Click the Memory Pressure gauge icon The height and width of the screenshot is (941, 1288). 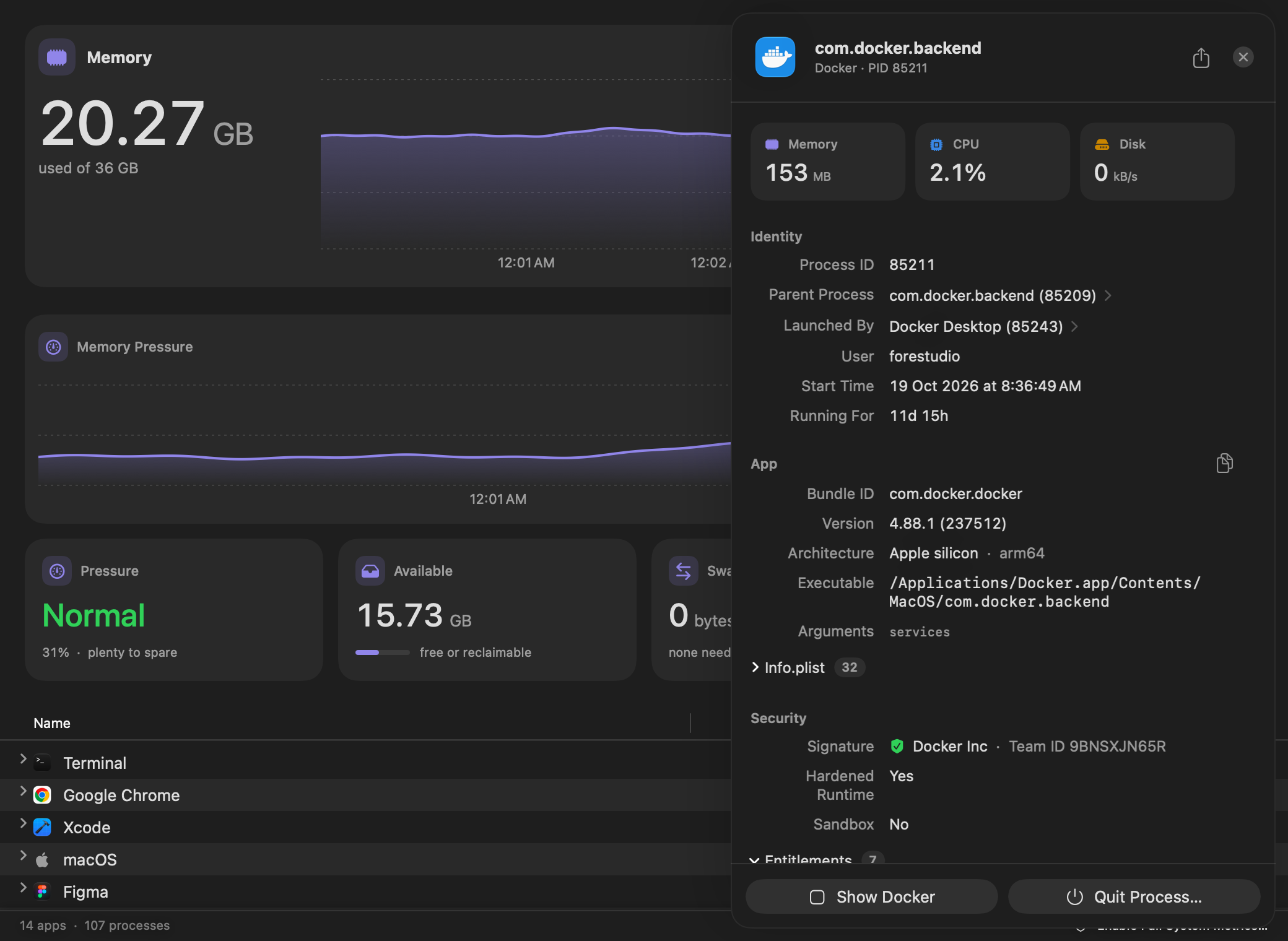53,347
